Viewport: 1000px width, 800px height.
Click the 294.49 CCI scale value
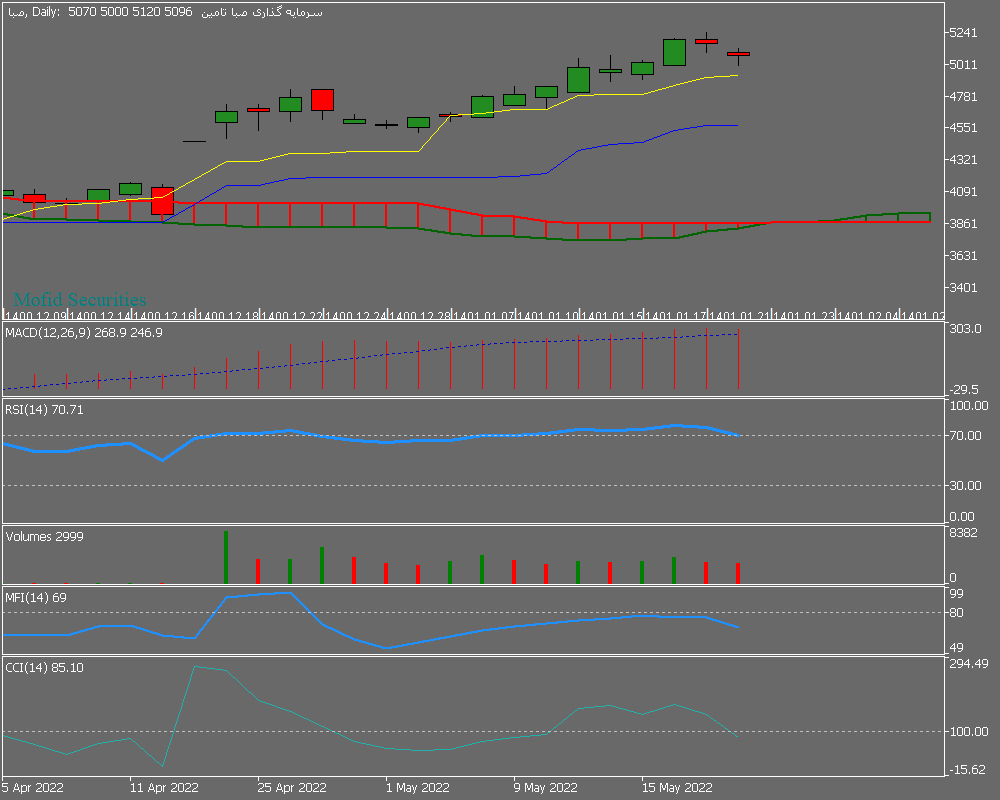point(969,664)
